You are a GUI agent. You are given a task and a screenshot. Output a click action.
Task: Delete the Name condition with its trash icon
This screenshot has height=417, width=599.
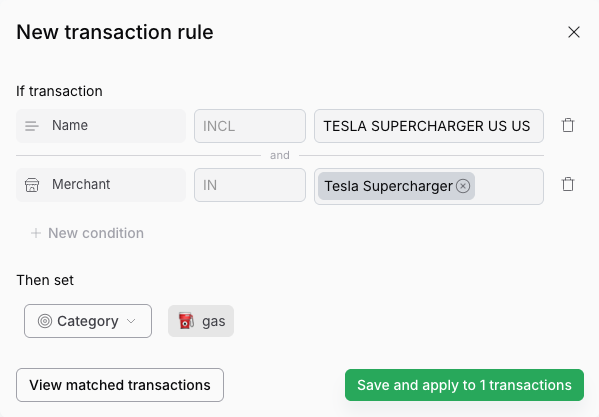(x=568, y=125)
